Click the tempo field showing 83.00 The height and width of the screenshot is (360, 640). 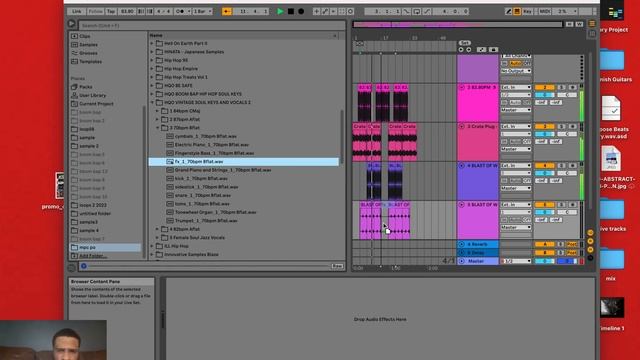pos(127,11)
